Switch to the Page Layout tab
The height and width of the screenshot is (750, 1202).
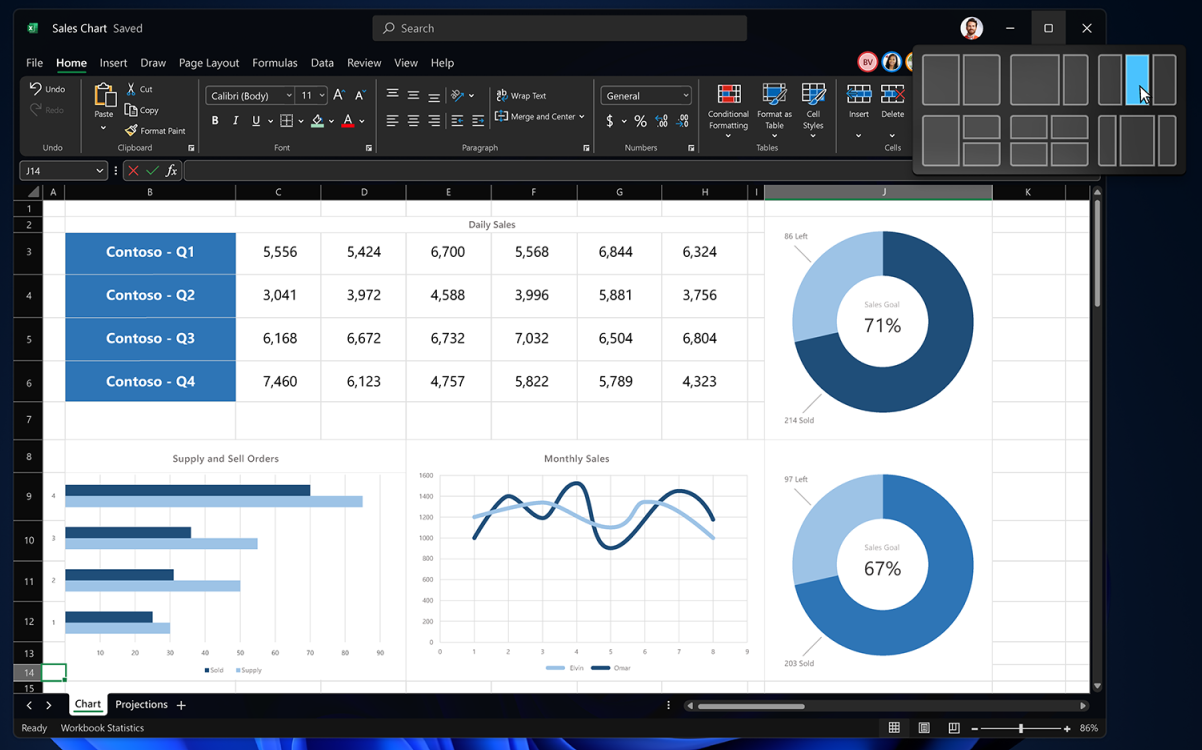pos(208,62)
